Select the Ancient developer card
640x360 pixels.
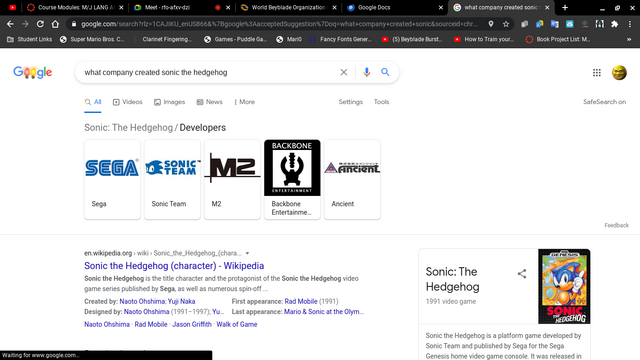[x=352, y=179]
